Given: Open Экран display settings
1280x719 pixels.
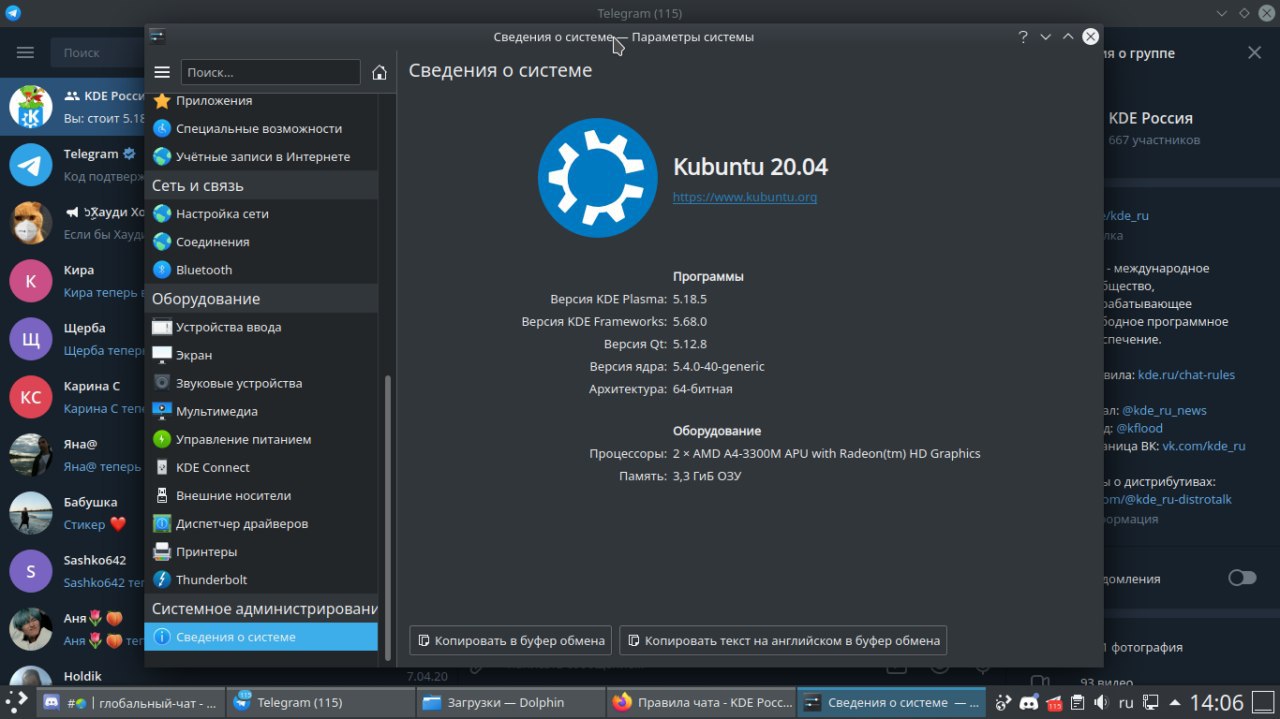Looking at the screenshot, I should 262,355.
